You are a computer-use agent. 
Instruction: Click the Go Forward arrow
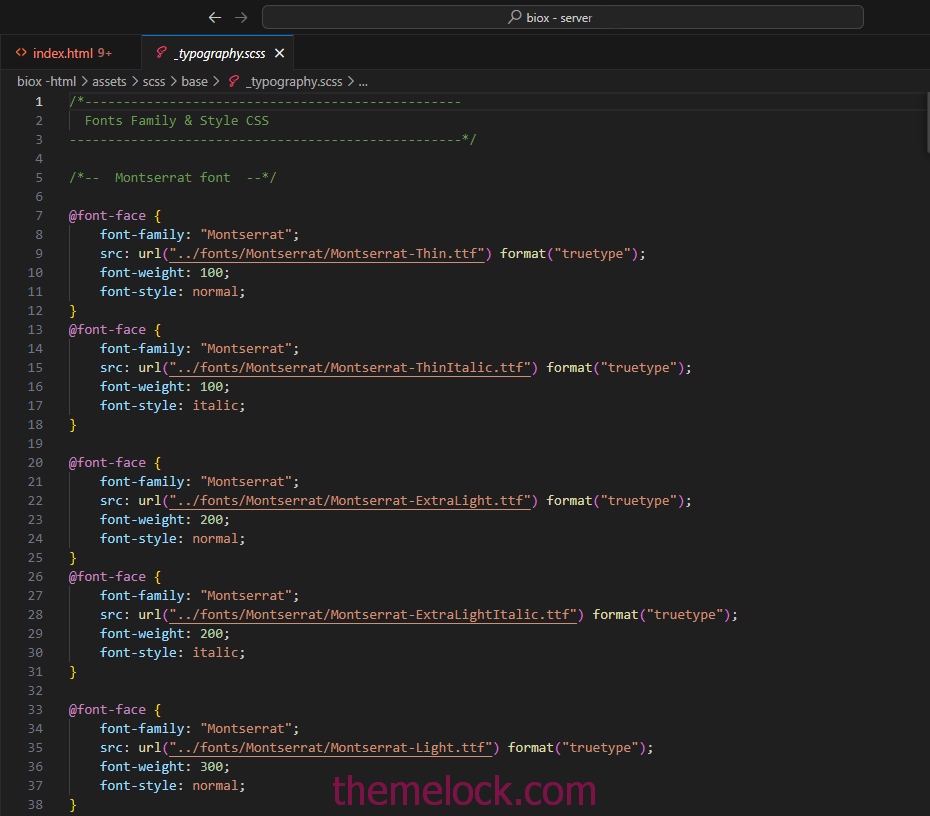click(241, 17)
